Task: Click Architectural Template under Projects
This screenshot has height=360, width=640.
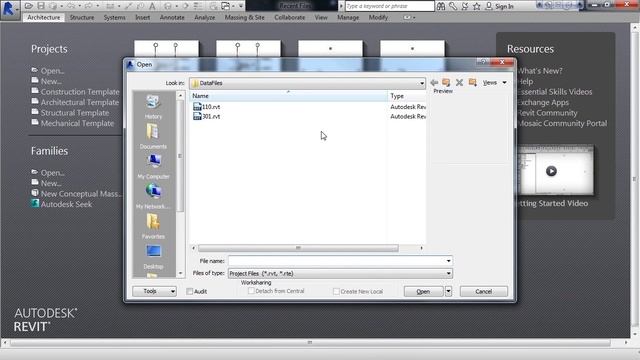Action: (80, 102)
